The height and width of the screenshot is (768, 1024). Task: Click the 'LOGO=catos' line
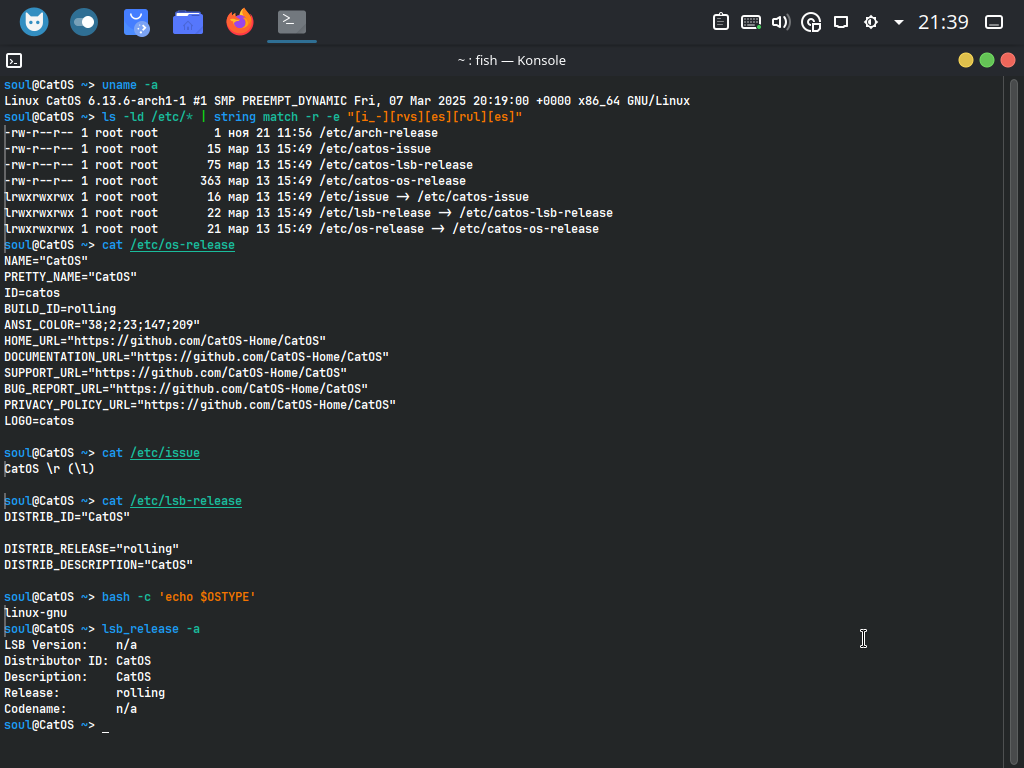point(39,421)
